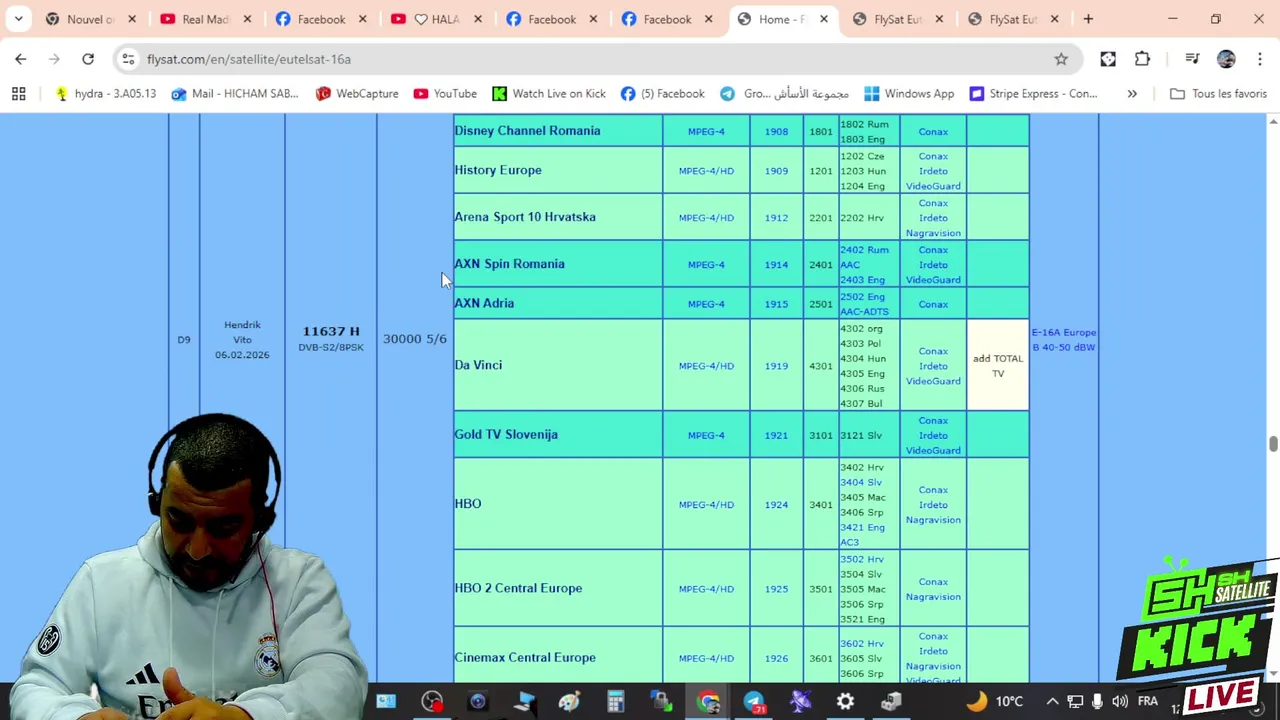This screenshot has width=1280, height=720.
Task: Open the Stripe Express bookmark
Action: (1033, 93)
